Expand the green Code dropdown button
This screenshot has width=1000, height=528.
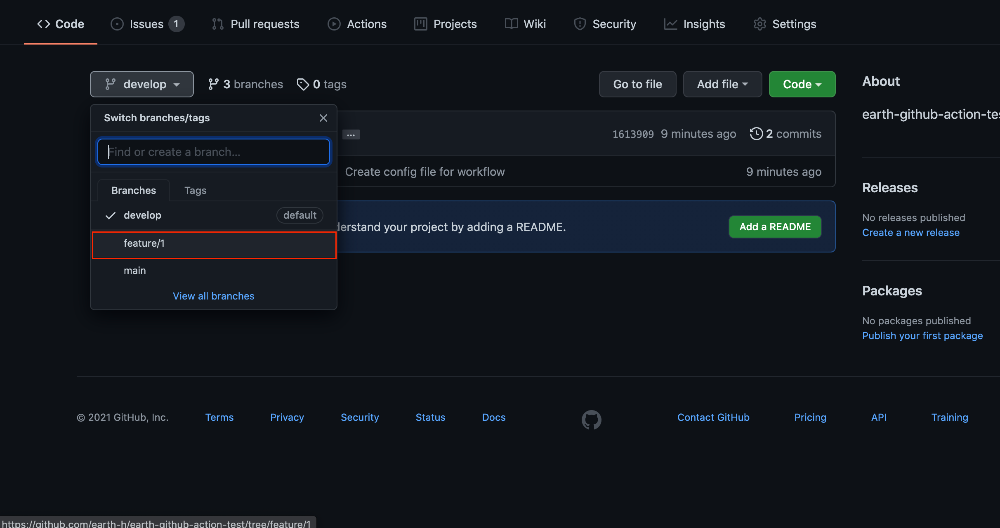802,84
